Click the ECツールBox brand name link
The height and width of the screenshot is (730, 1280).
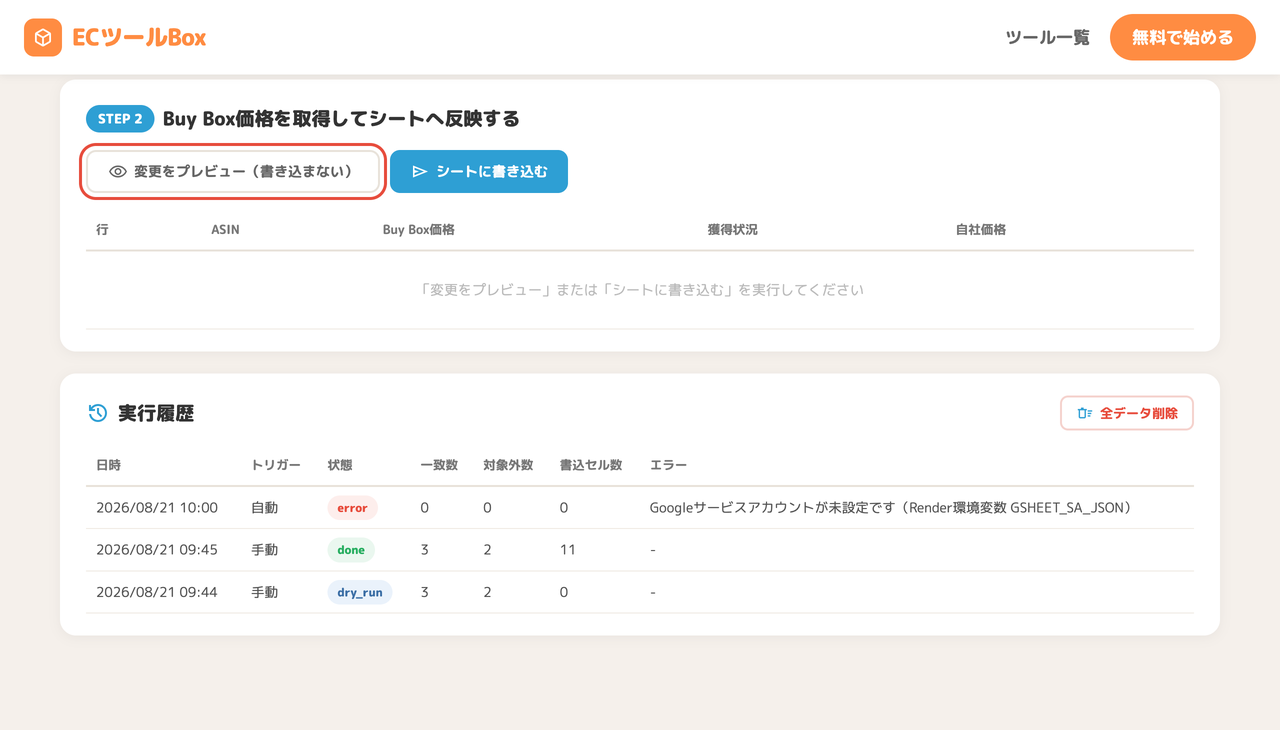(139, 38)
